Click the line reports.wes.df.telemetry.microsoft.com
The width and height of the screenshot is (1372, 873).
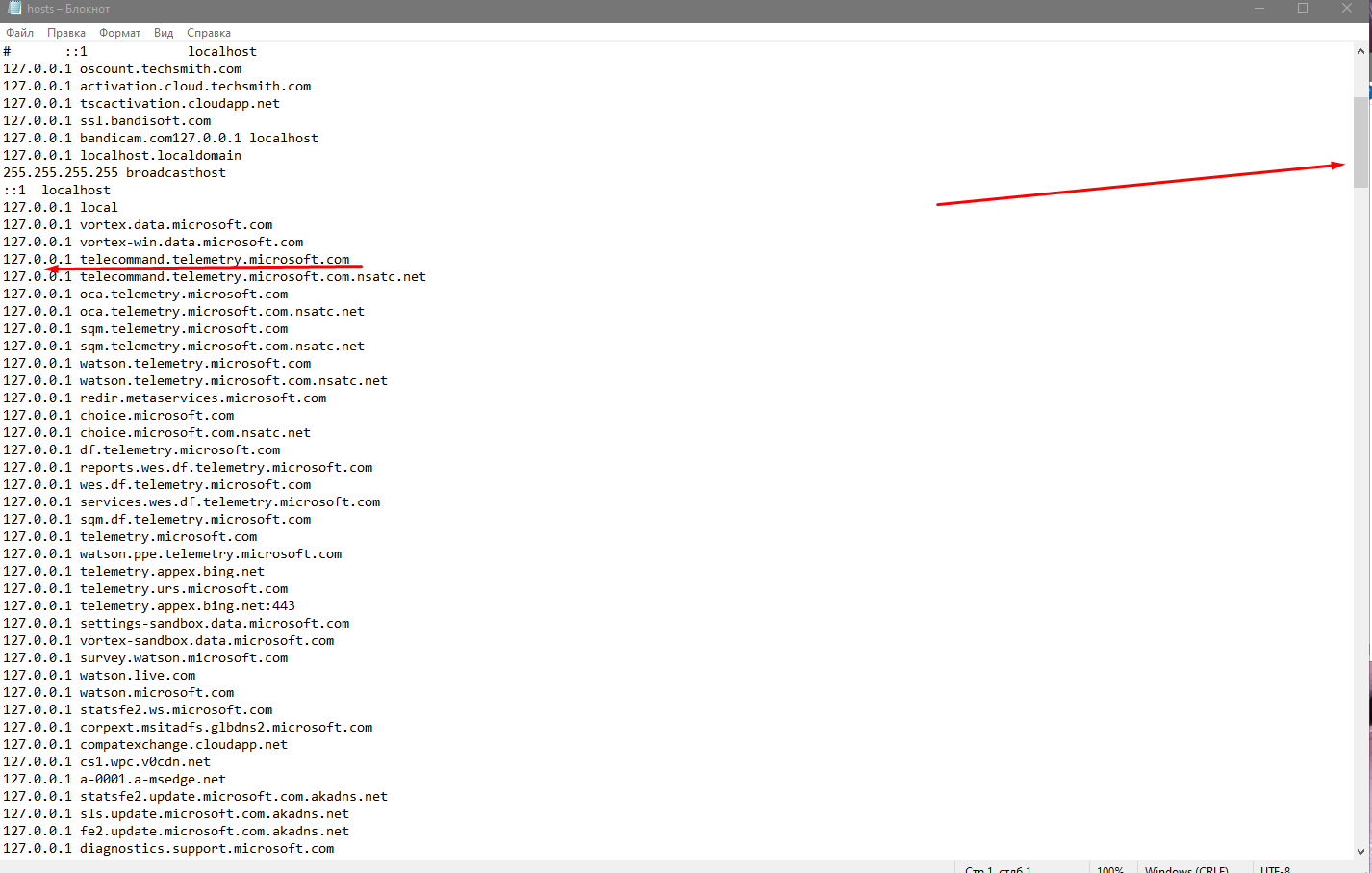188,468
